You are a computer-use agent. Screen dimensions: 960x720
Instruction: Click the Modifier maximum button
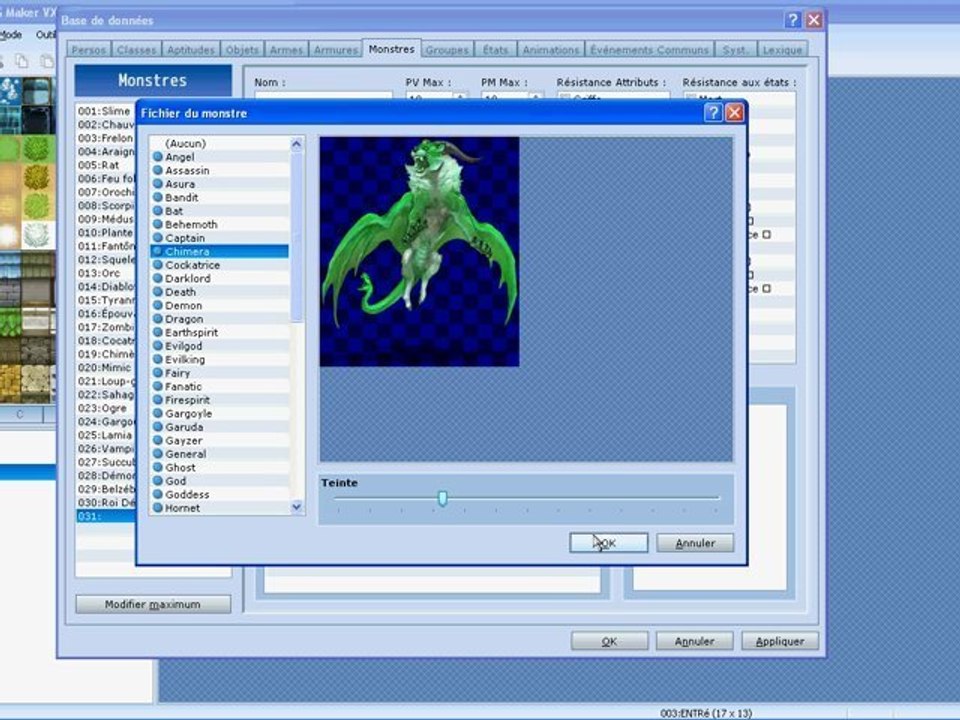(x=153, y=604)
